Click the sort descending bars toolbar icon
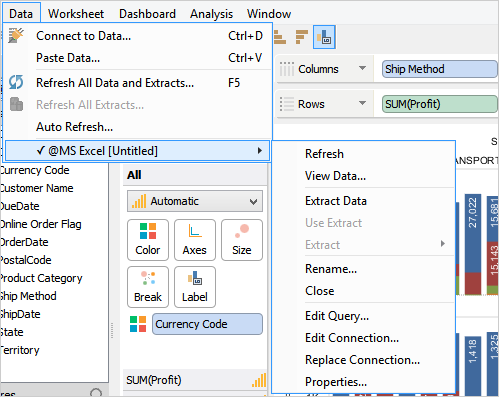The width and height of the screenshot is (499, 397). (302, 37)
